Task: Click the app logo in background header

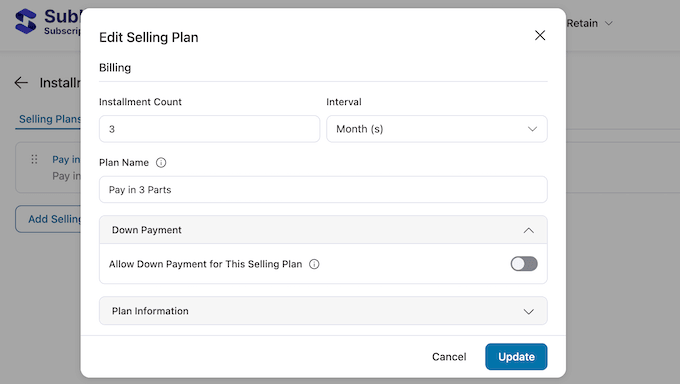Action: pos(26,21)
